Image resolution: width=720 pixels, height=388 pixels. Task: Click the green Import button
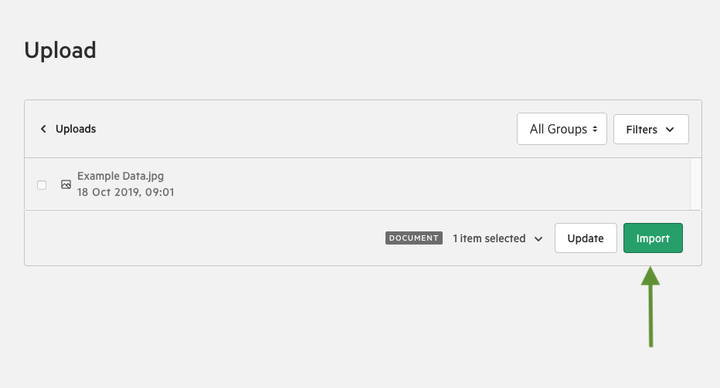coord(653,238)
